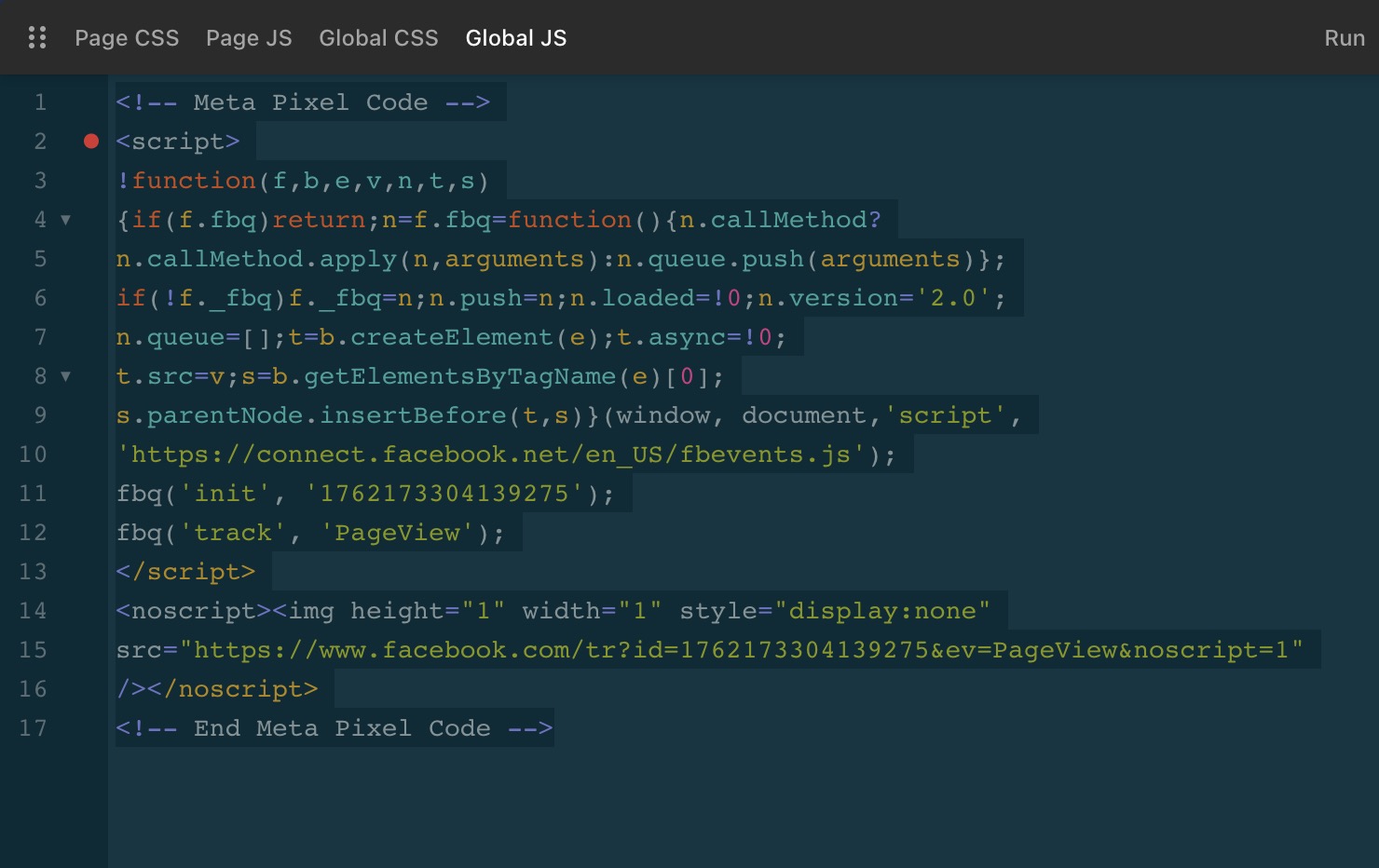The height and width of the screenshot is (868, 1379).
Task: Click line number 17 in the gutter
Action: [33, 728]
